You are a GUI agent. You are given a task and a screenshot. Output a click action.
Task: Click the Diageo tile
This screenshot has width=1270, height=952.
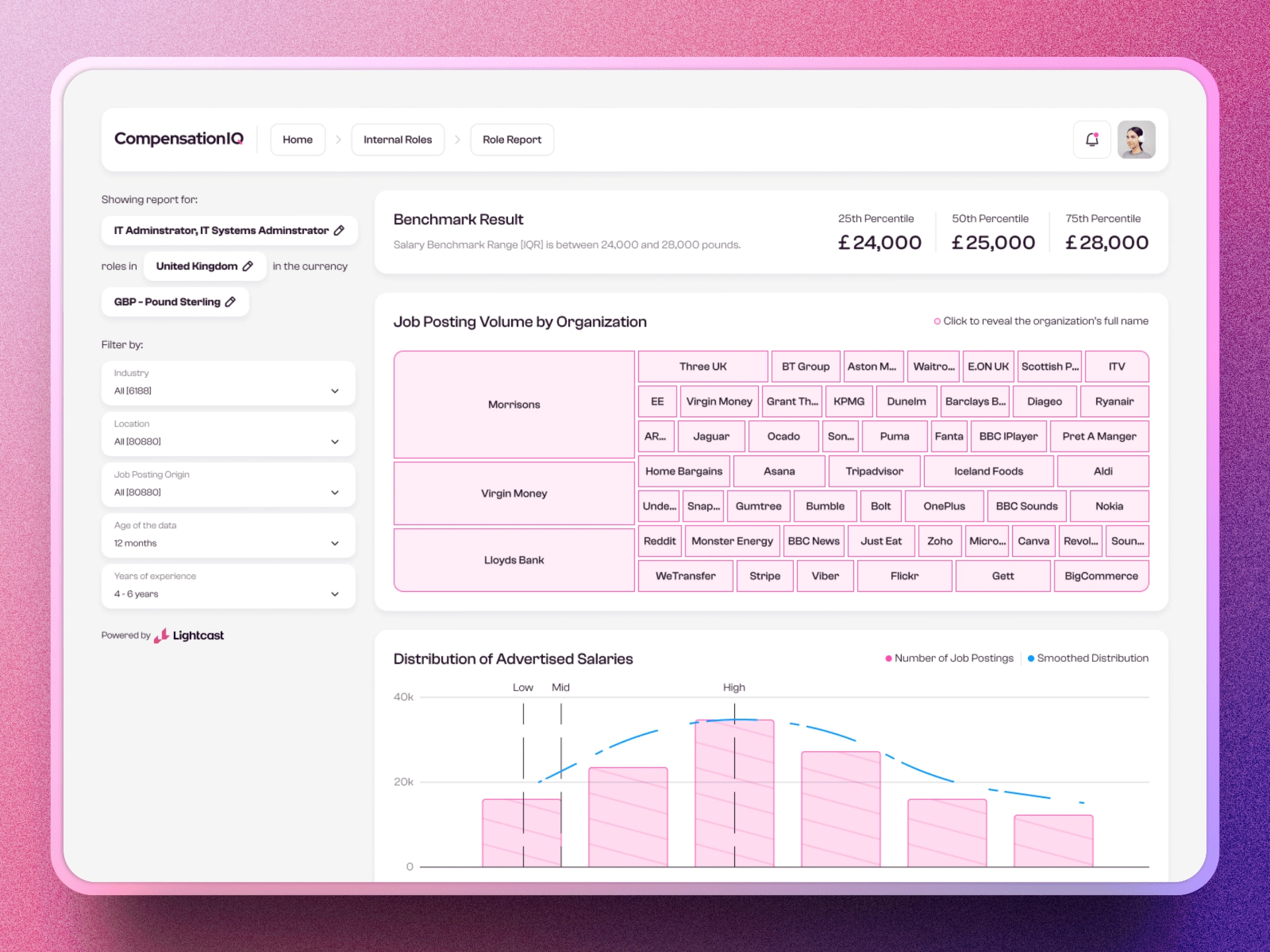click(1044, 401)
